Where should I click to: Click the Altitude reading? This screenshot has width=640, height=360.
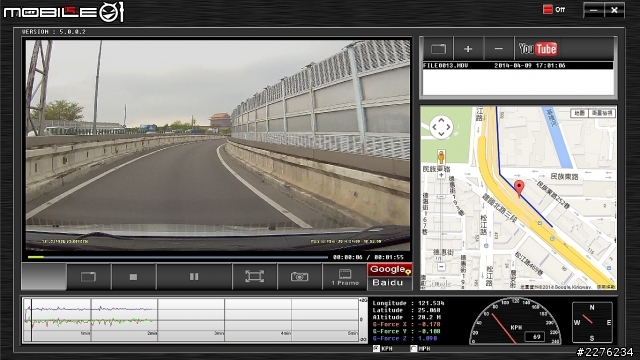coord(408,317)
